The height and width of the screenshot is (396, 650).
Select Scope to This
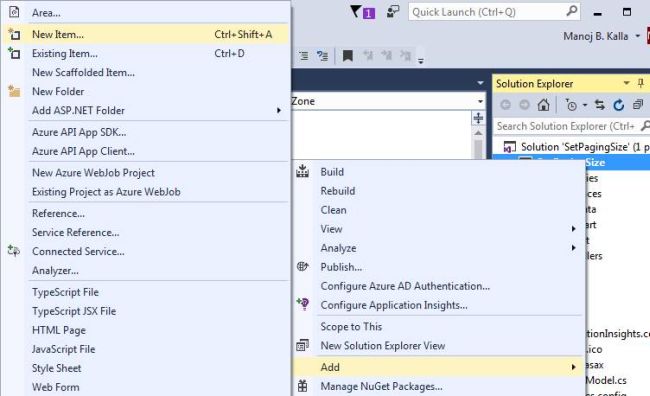coord(439,327)
